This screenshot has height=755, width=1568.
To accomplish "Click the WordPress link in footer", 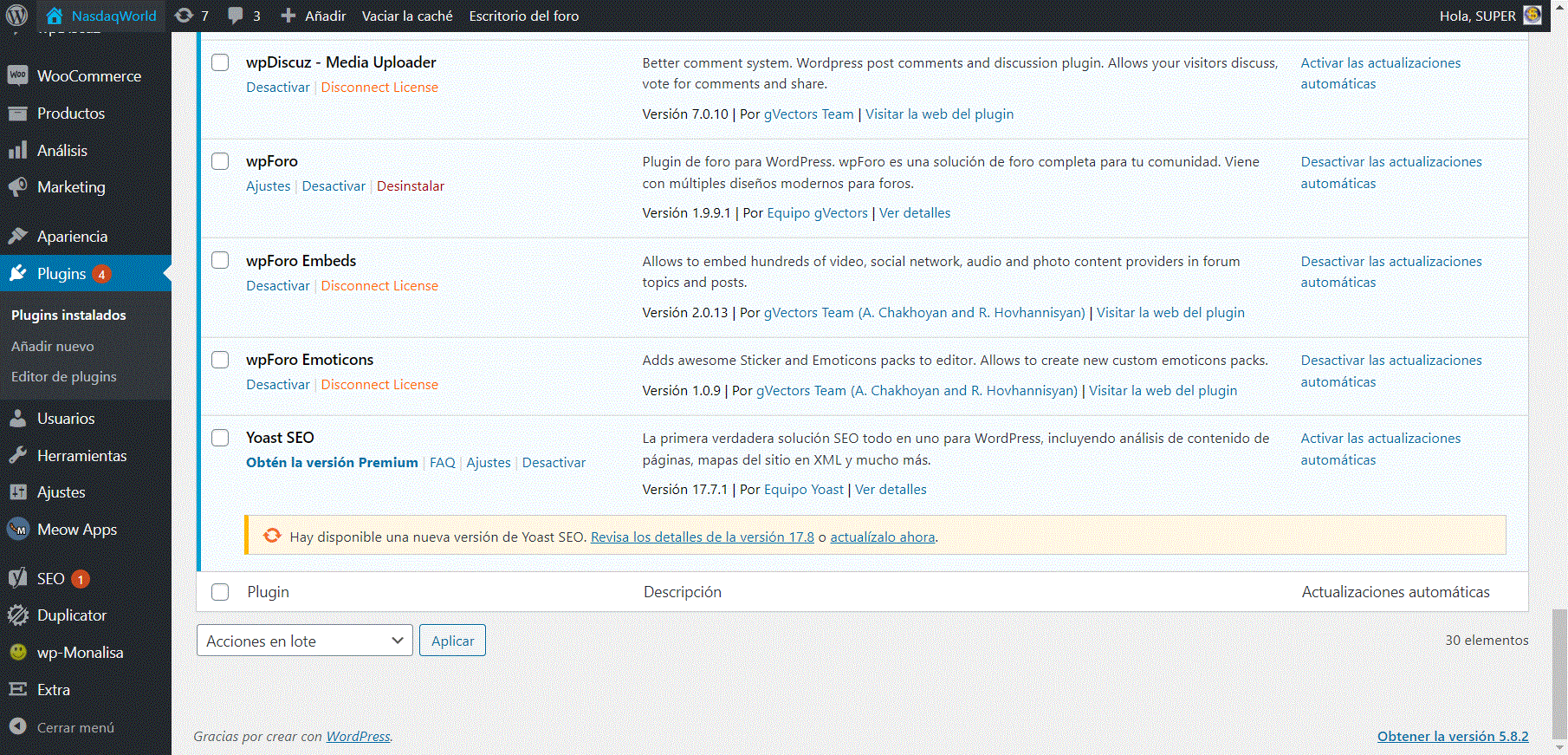I will [x=359, y=736].
